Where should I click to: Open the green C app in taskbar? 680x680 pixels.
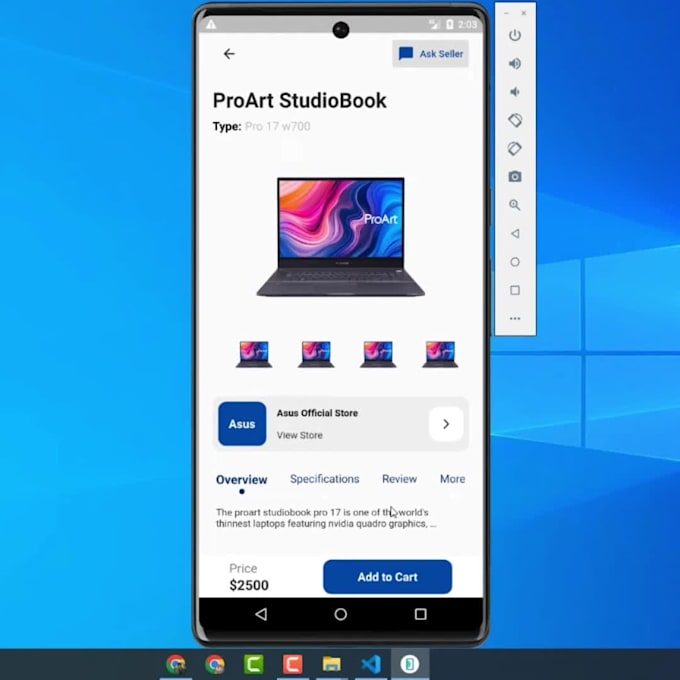pos(254,664)
